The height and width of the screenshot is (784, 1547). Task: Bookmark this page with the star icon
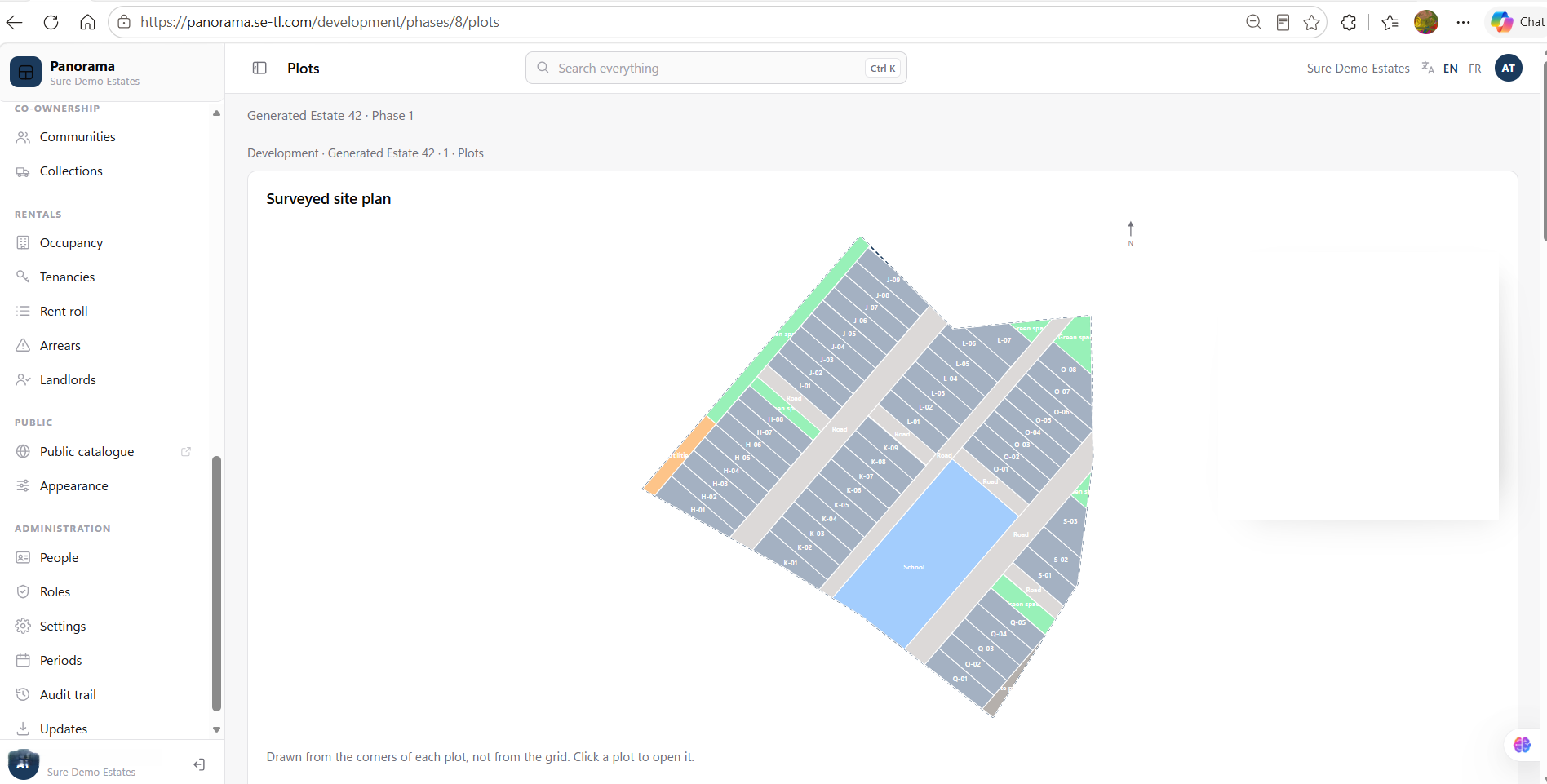1312,22
